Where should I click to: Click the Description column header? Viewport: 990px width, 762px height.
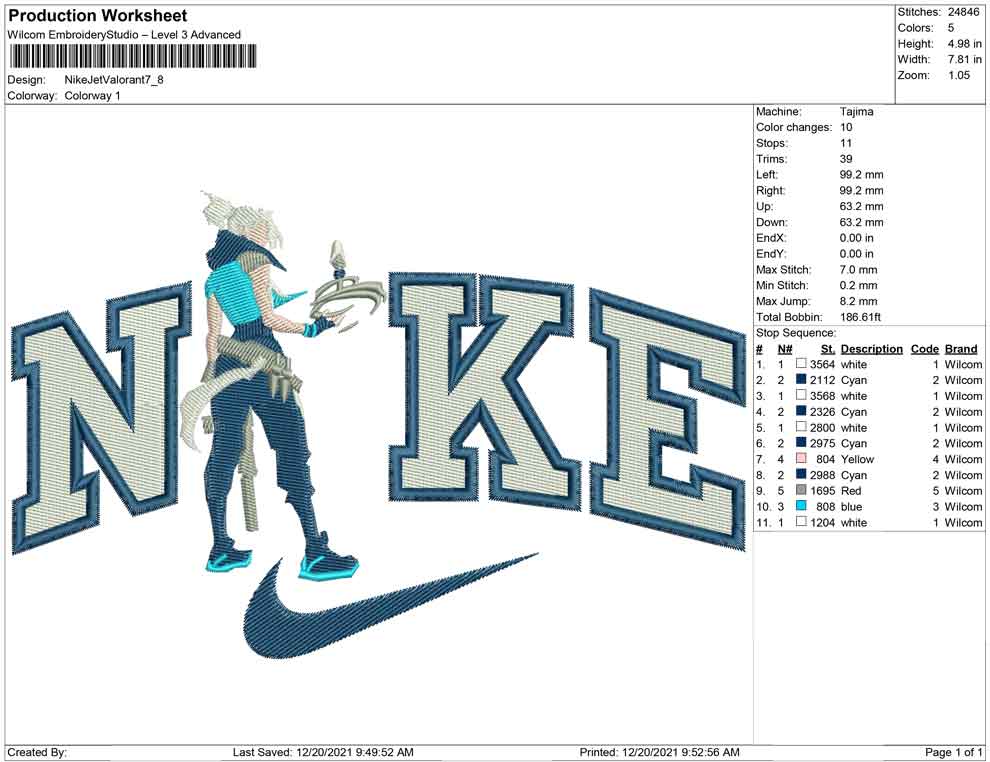click(x=871, y=349)
